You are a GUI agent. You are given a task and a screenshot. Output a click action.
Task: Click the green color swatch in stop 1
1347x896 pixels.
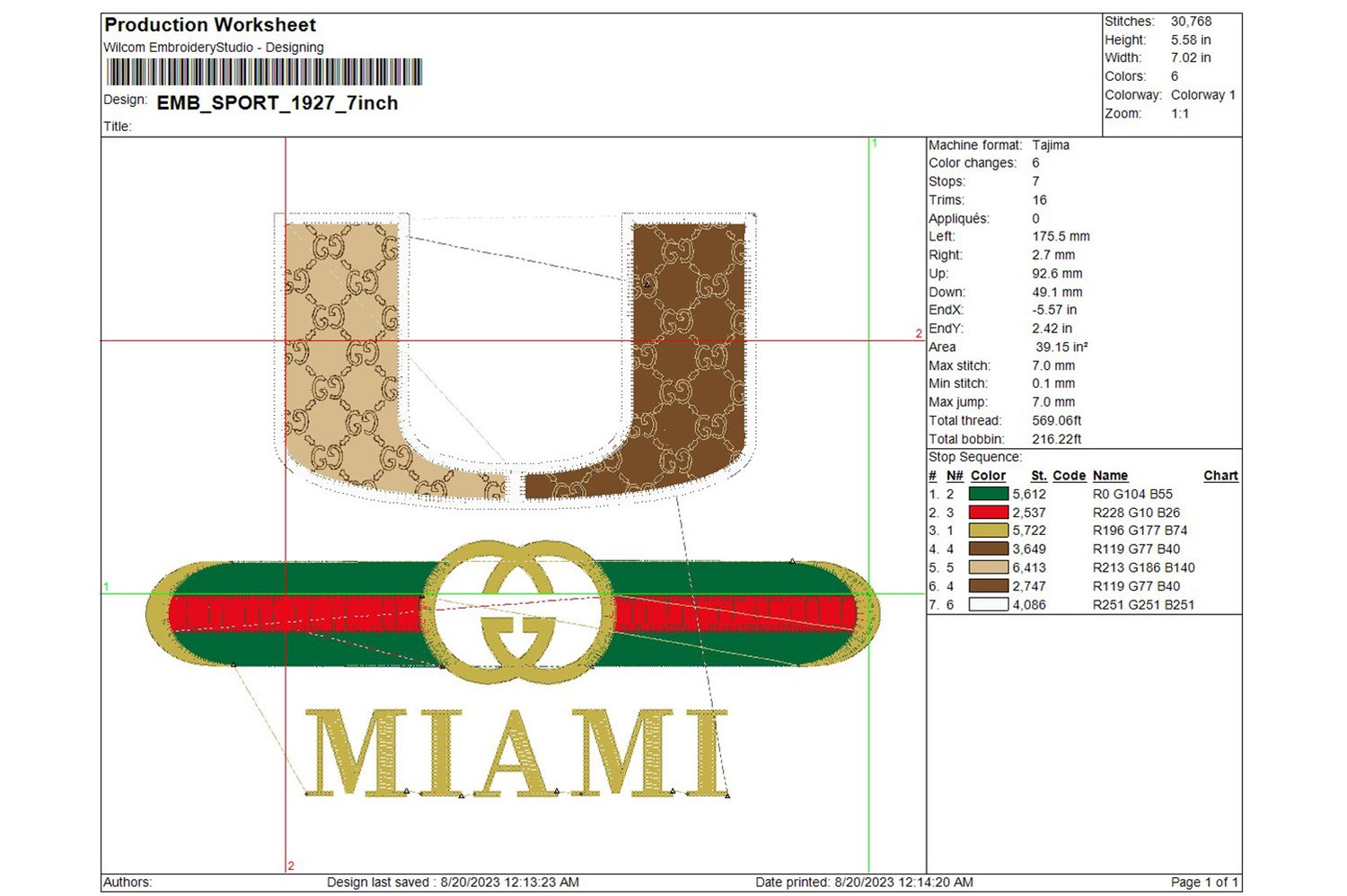989,494
